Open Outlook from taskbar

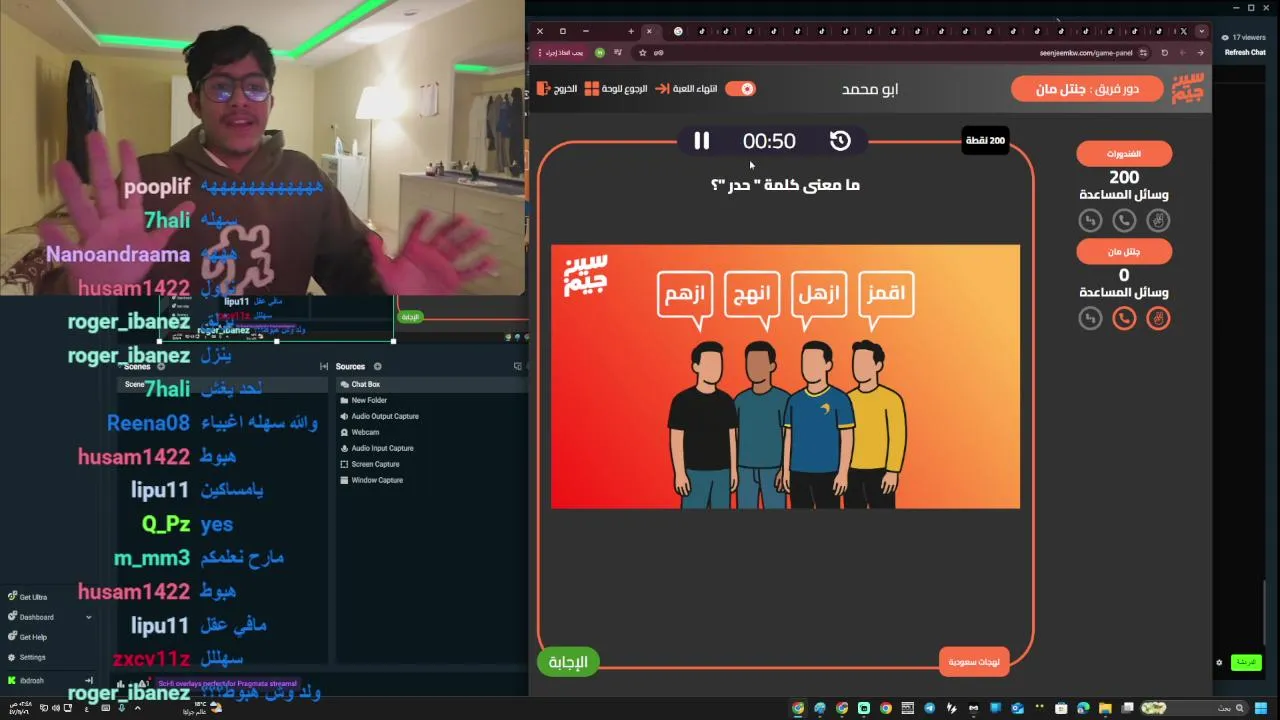(x=1017, y=708)
